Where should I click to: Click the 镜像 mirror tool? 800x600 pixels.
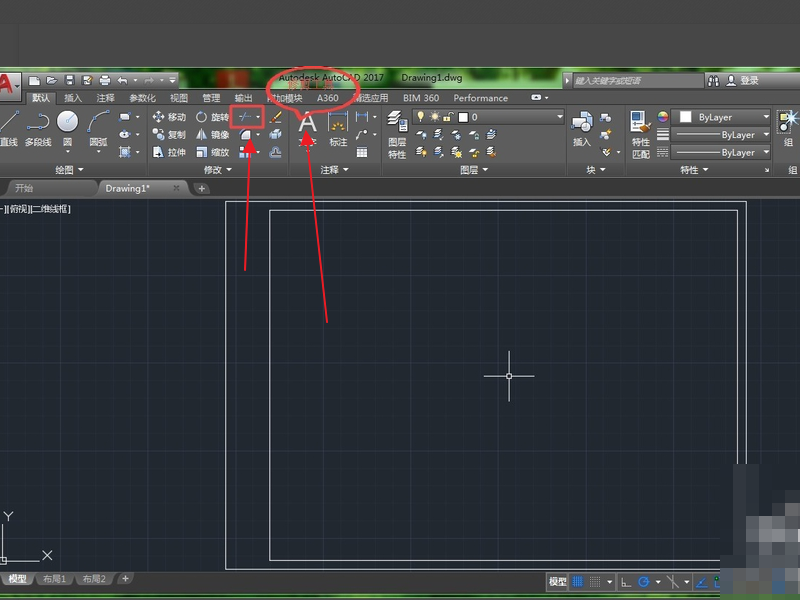212,134
